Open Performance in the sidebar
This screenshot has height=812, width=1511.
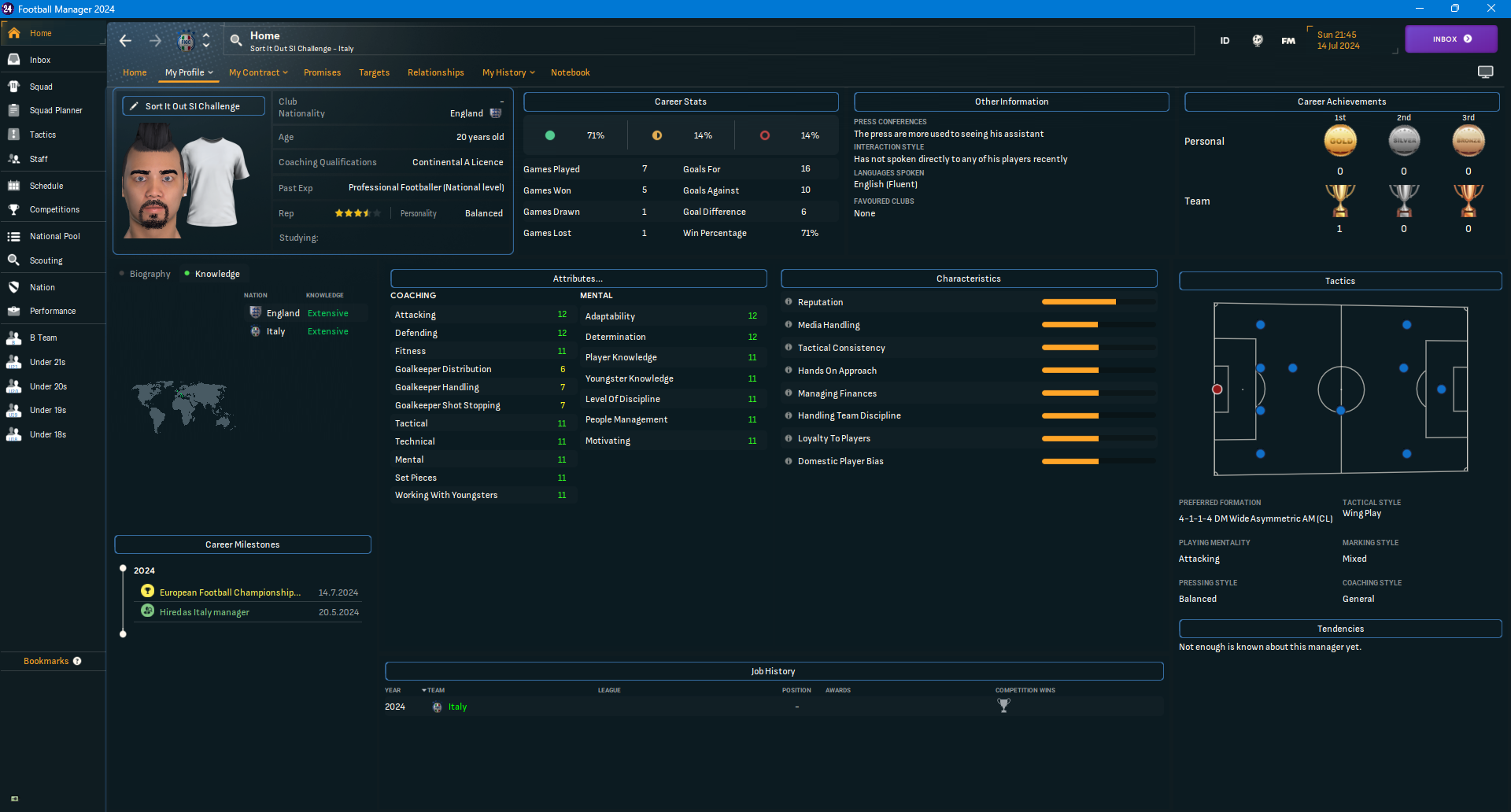[x=53, y=311]
